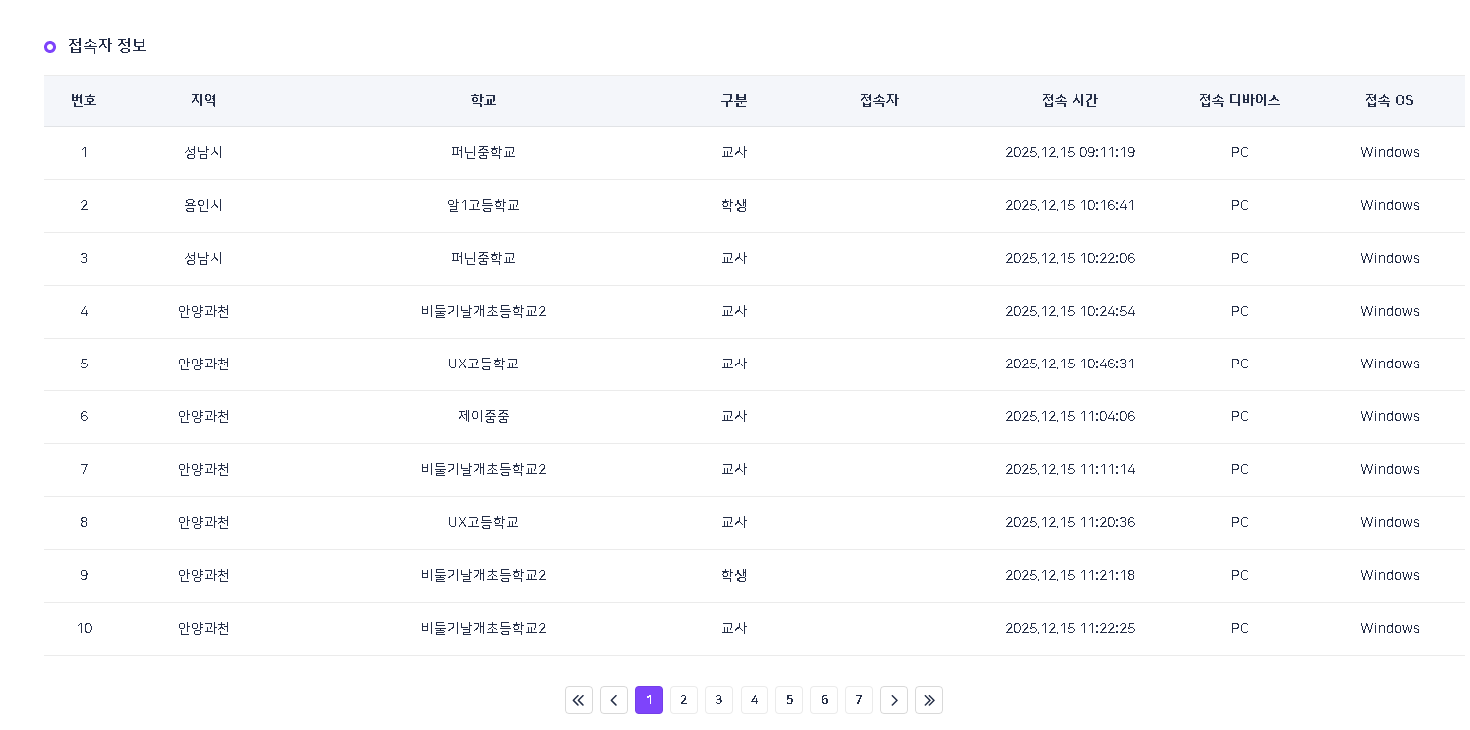
Task: Select row number 10
Action: point(84,629)
